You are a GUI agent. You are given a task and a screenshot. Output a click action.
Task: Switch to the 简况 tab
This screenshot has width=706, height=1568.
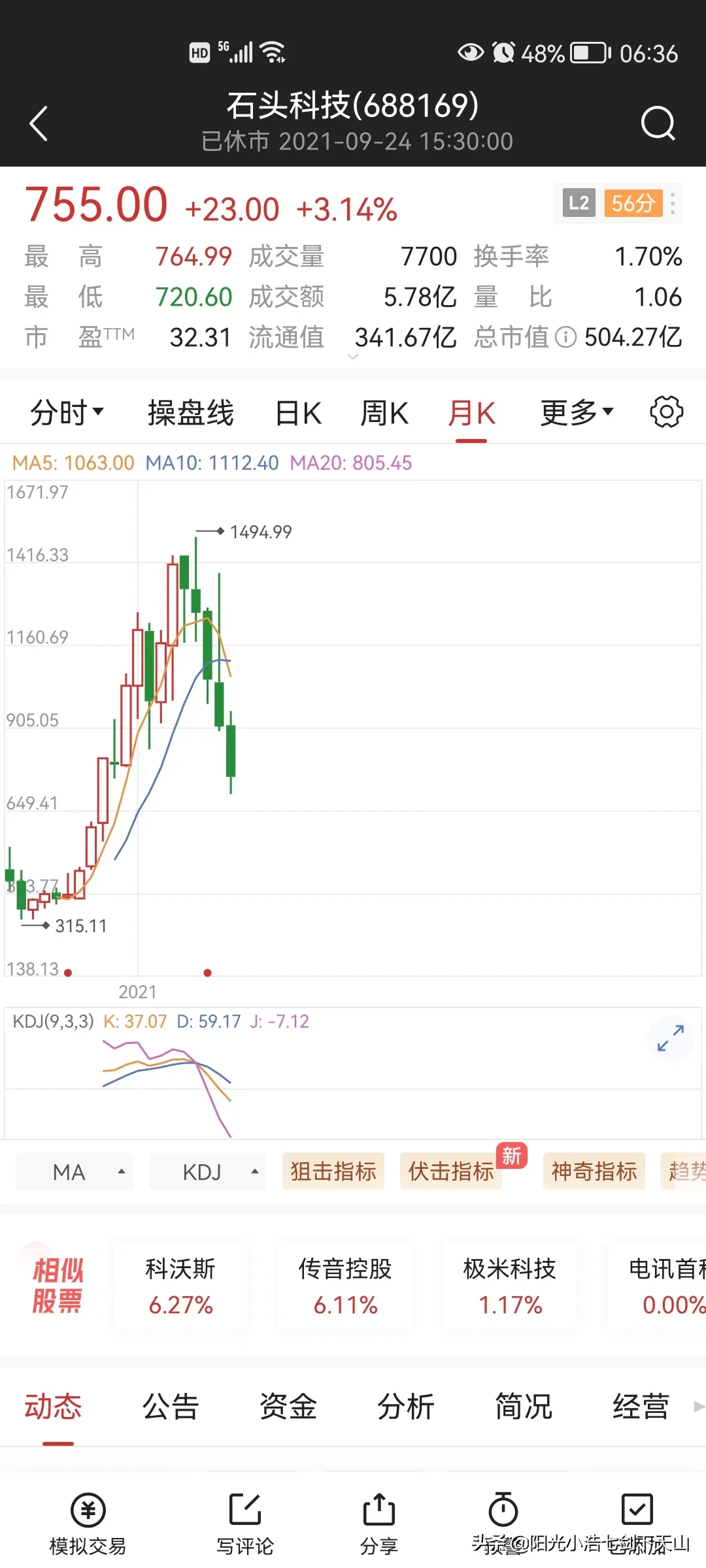[524, 1407]
